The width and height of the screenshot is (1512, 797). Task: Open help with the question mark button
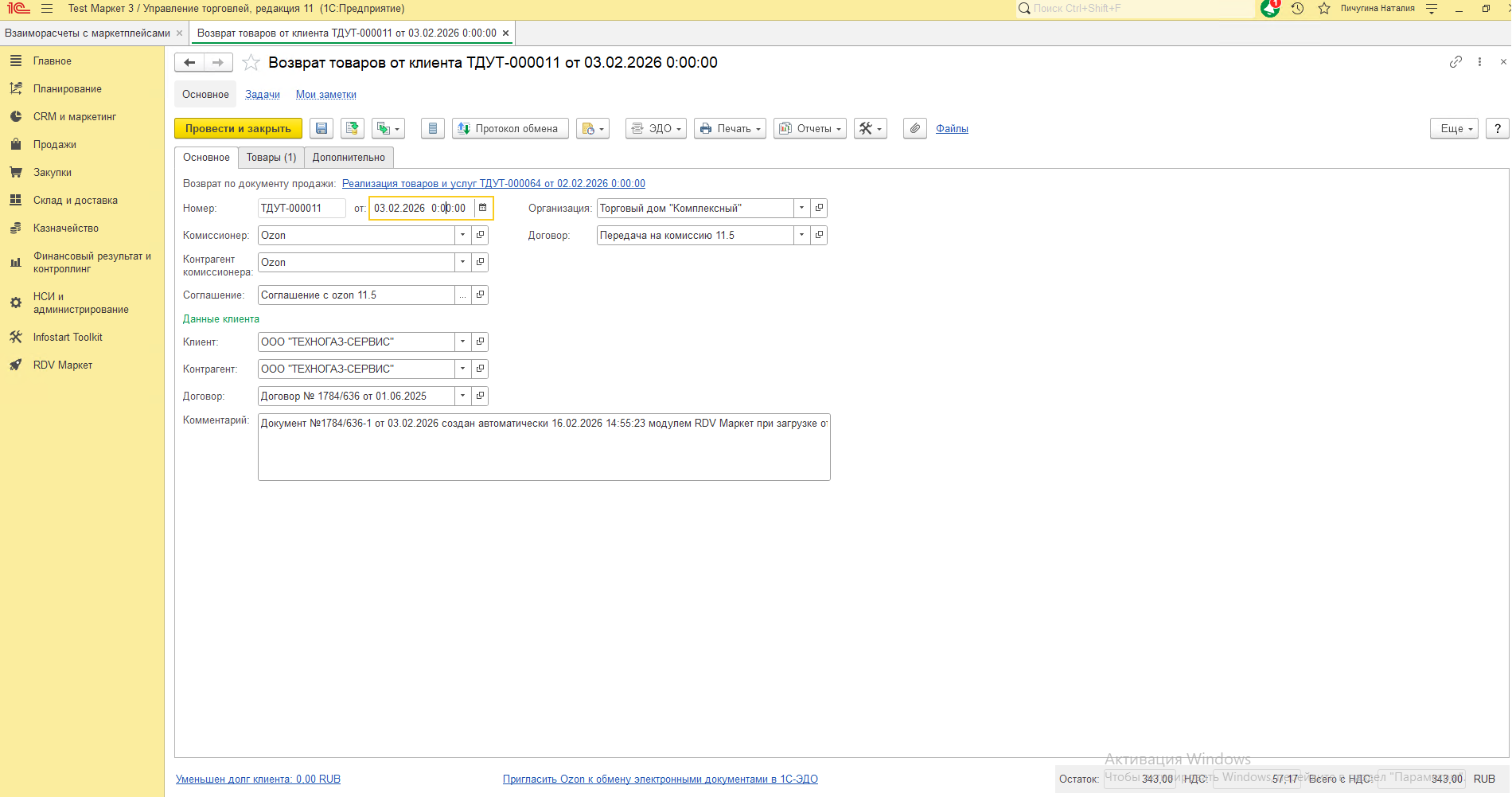point(1498,128)
